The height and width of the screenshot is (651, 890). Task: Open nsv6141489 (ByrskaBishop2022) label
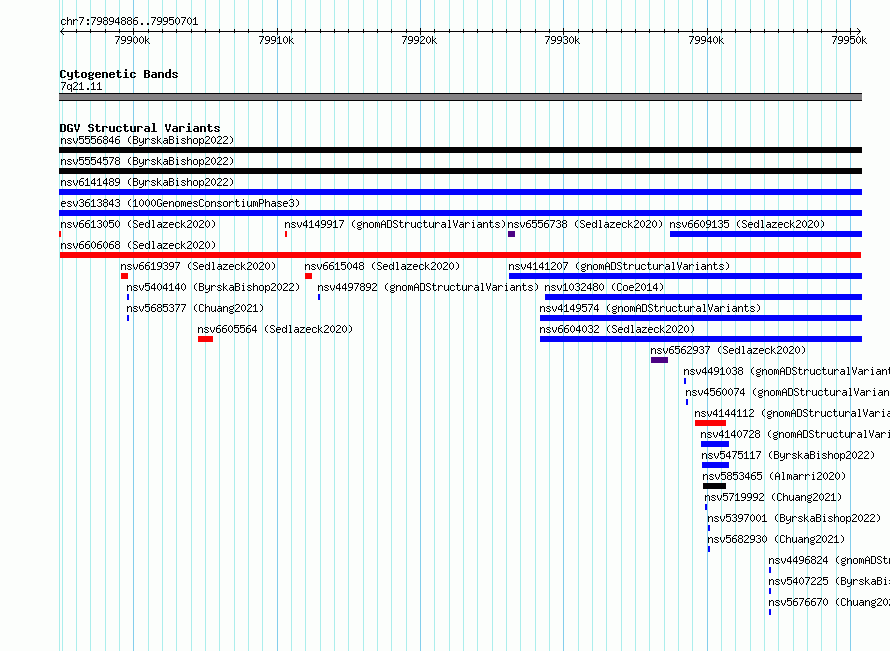pos(147,182)
